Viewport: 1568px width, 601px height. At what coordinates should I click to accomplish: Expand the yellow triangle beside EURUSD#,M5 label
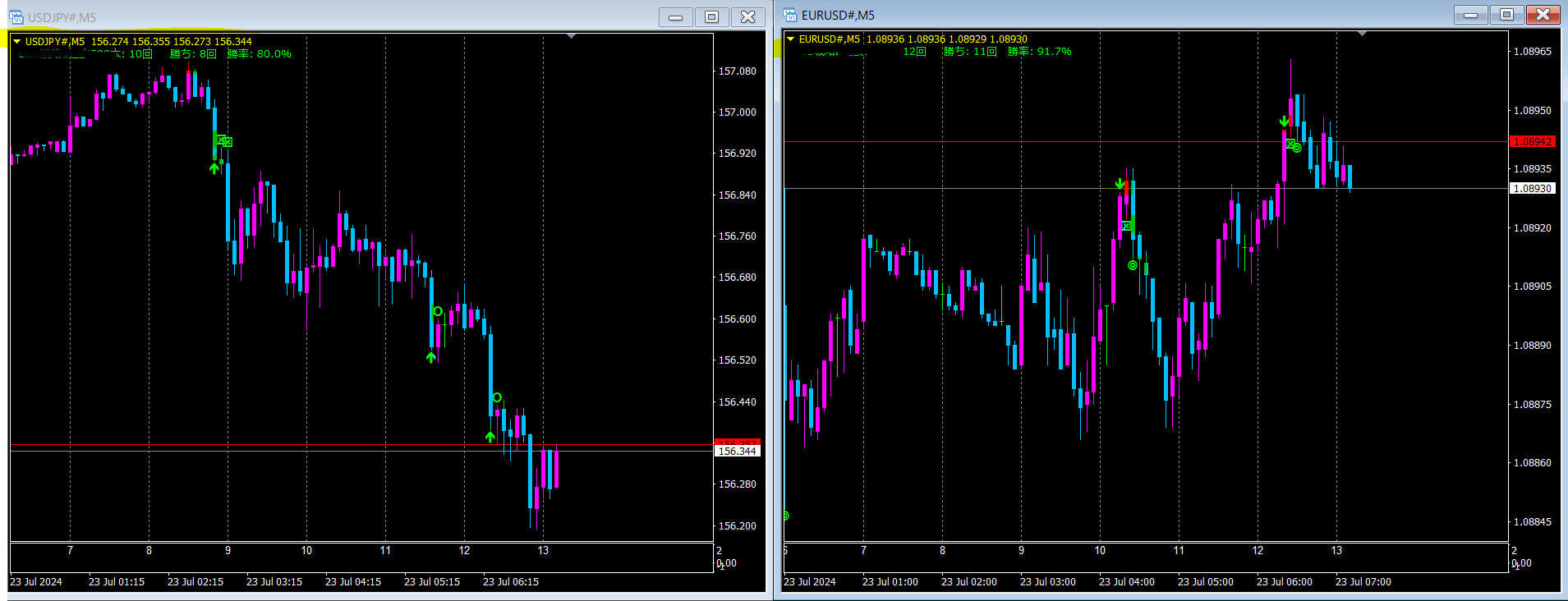click(790, 39)
